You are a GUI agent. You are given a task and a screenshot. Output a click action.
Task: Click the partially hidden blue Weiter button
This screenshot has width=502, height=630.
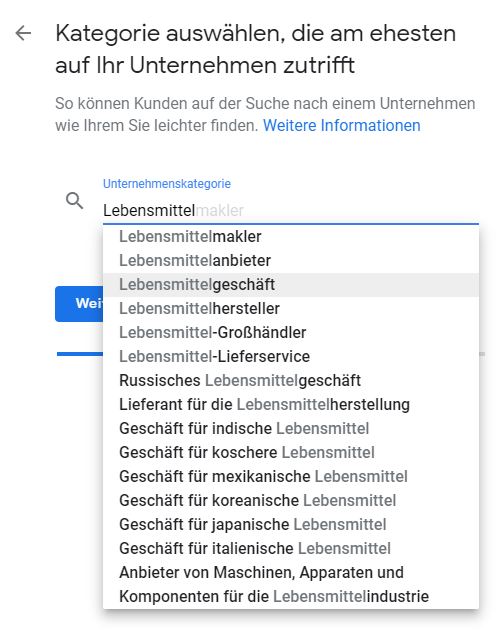(79, 304)
